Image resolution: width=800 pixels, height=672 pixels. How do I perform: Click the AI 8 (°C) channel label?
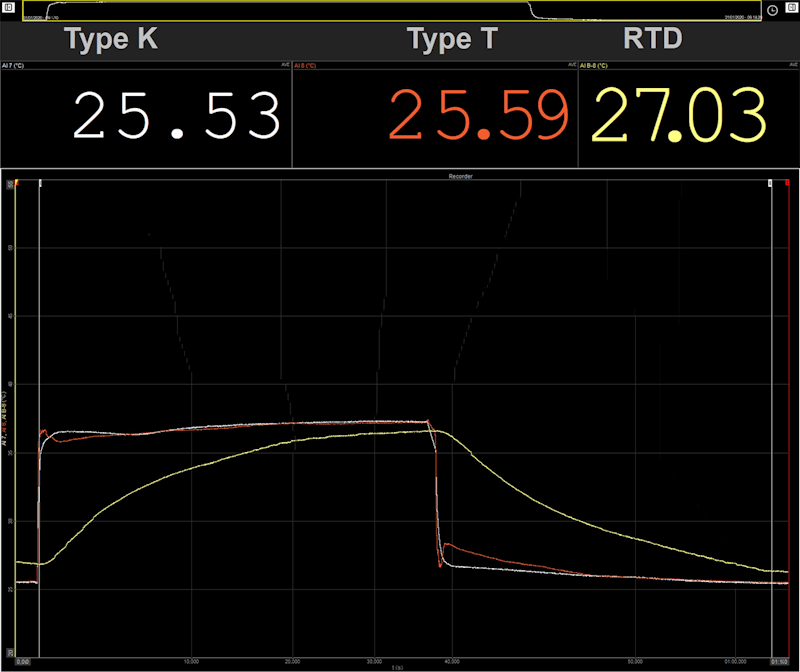[x=305, y=66]
